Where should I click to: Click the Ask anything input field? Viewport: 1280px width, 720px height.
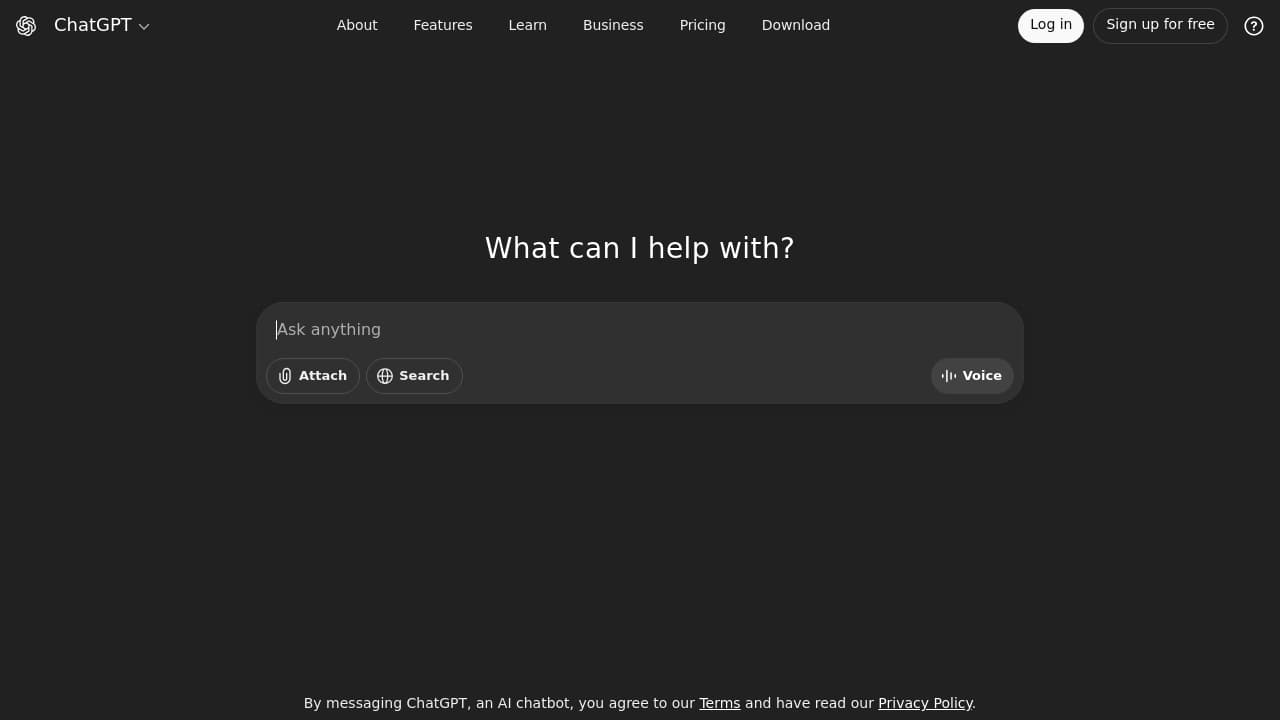coord(640,329)
